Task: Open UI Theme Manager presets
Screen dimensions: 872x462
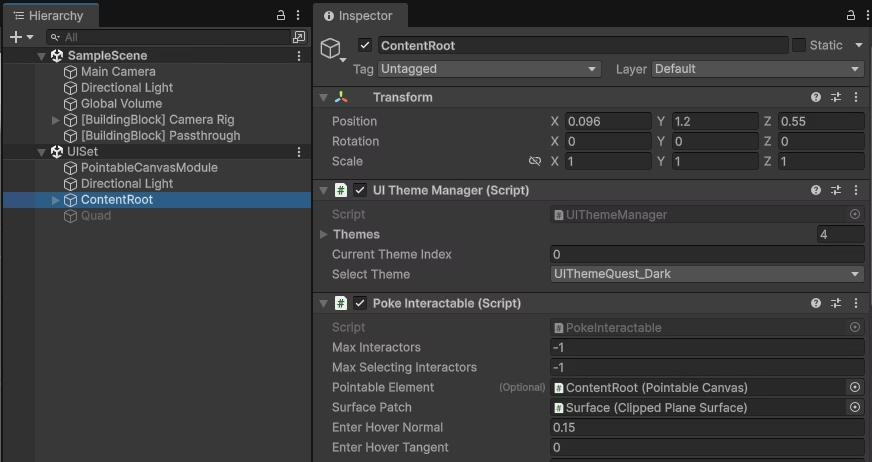Action: (x=836, y=190)
